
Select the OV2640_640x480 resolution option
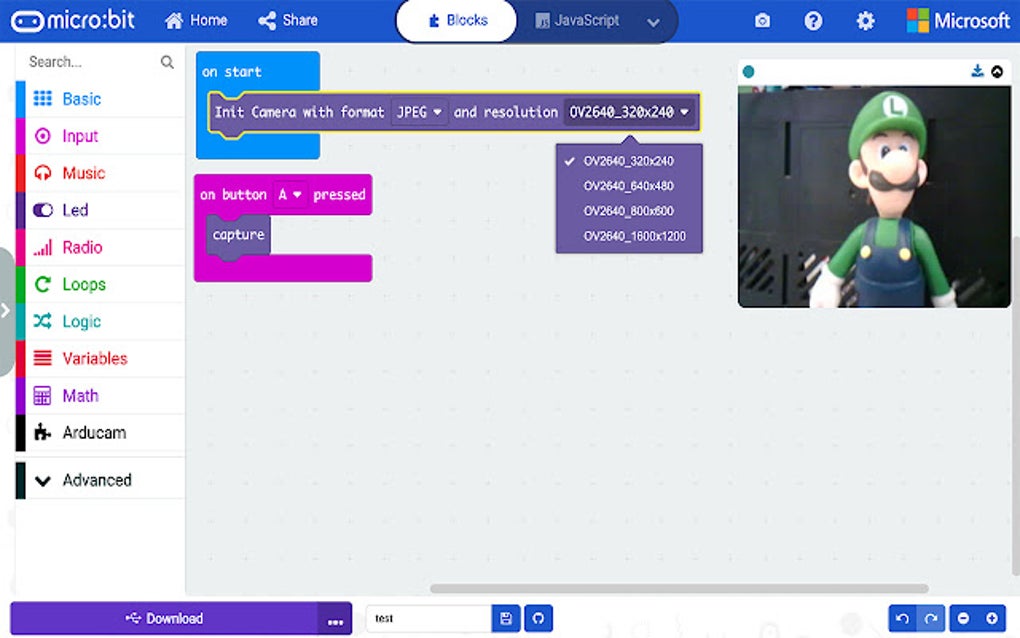(628, 184)
